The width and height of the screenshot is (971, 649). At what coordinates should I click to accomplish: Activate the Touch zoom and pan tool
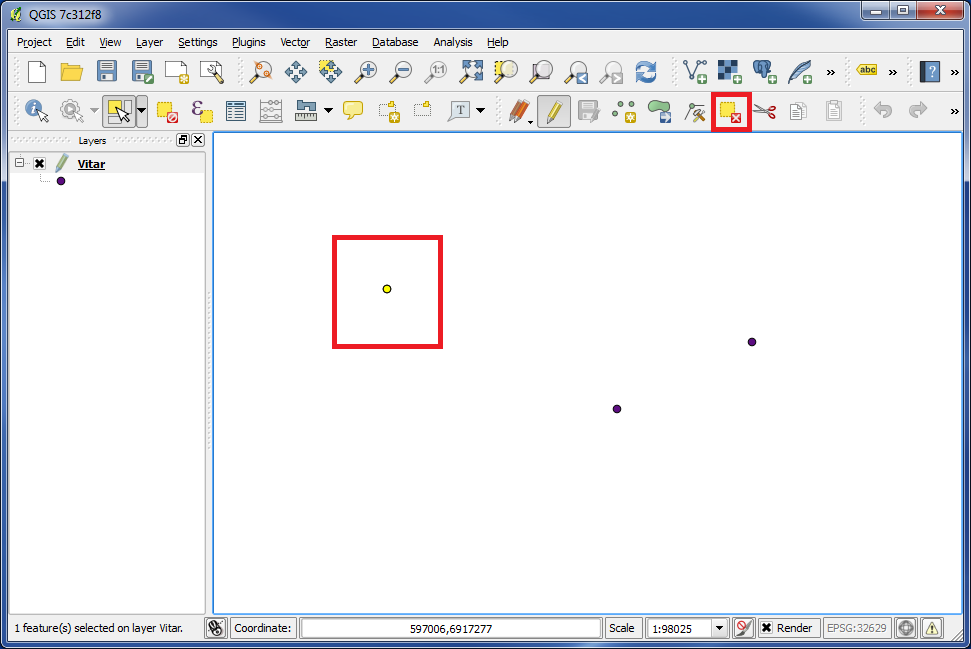[261, 72]
